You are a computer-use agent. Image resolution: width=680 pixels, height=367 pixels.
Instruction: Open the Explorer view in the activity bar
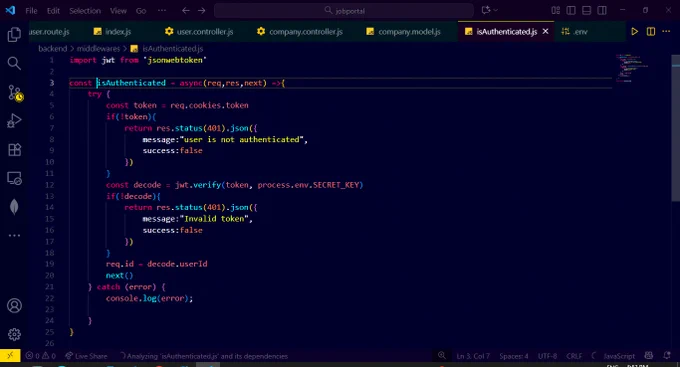coord(14,35)
